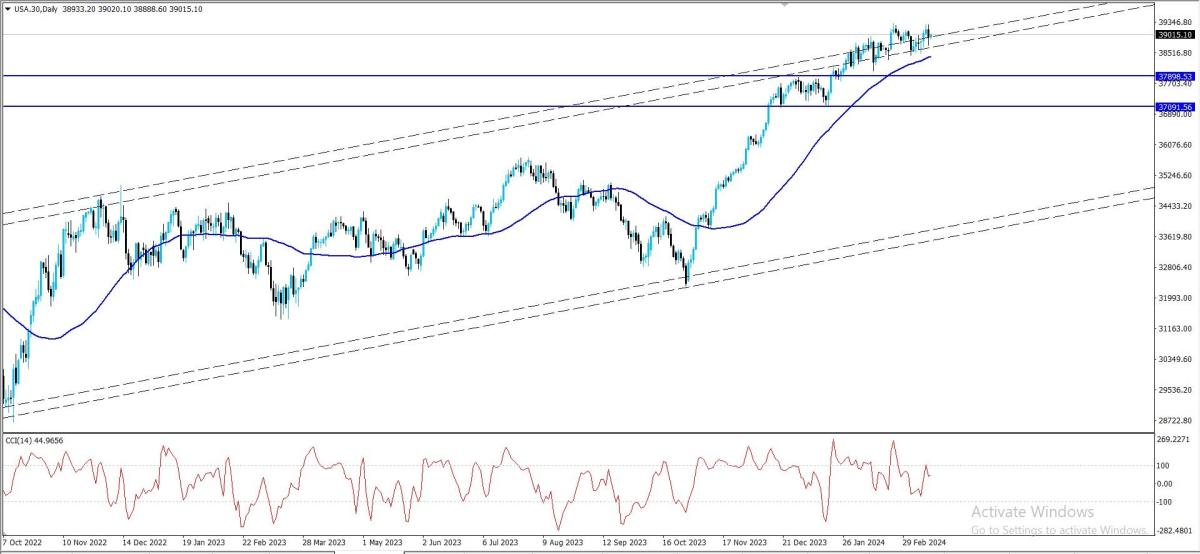Click the OHLC values in chart header
The height and width of the screenshot is (554, 1200).
145,8
